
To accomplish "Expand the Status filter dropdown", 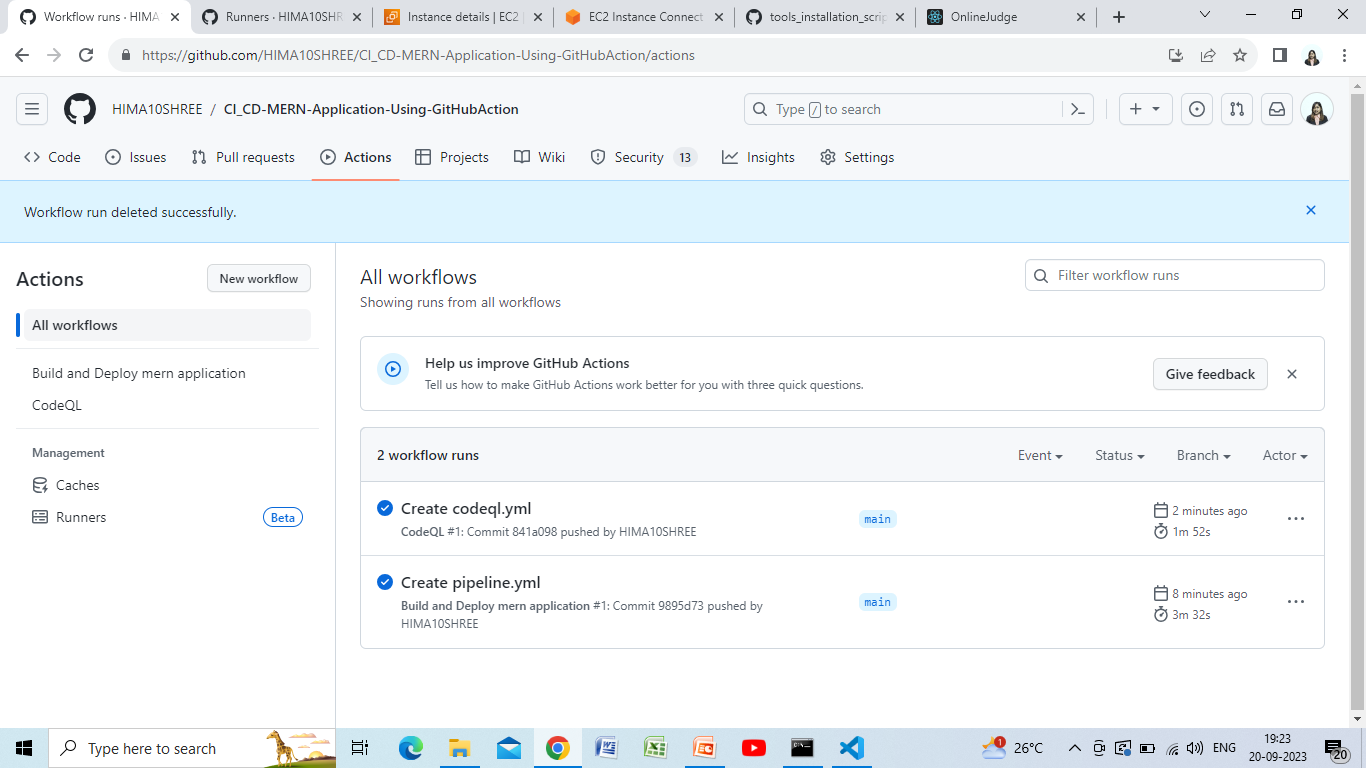I will [x=1119, y=455].
